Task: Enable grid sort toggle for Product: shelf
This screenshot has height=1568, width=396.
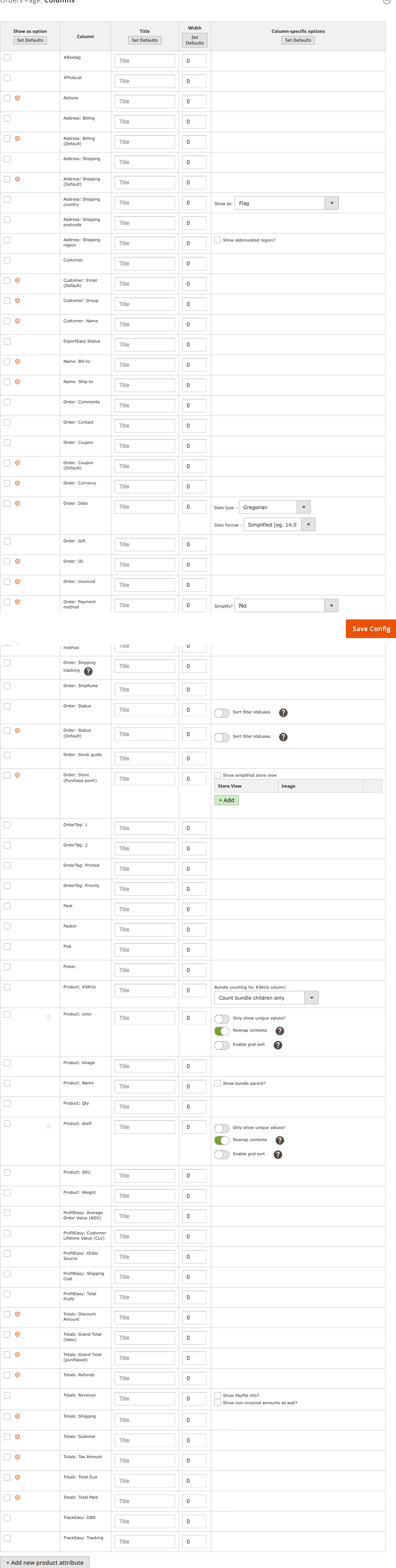Action: [x=222, y=1155]
